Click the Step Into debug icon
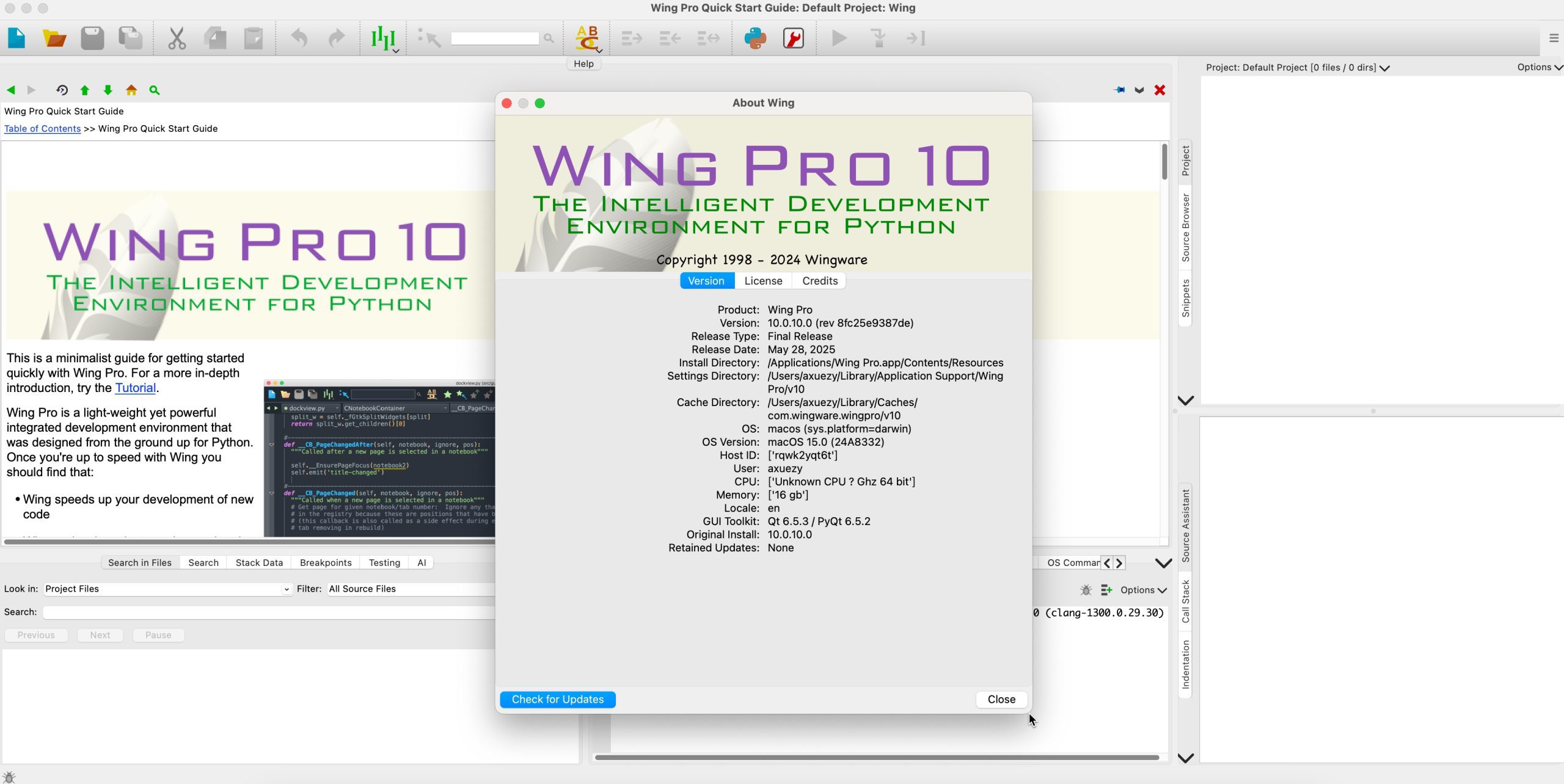Viewport: 1564px width, 784px height. (878, 38)
